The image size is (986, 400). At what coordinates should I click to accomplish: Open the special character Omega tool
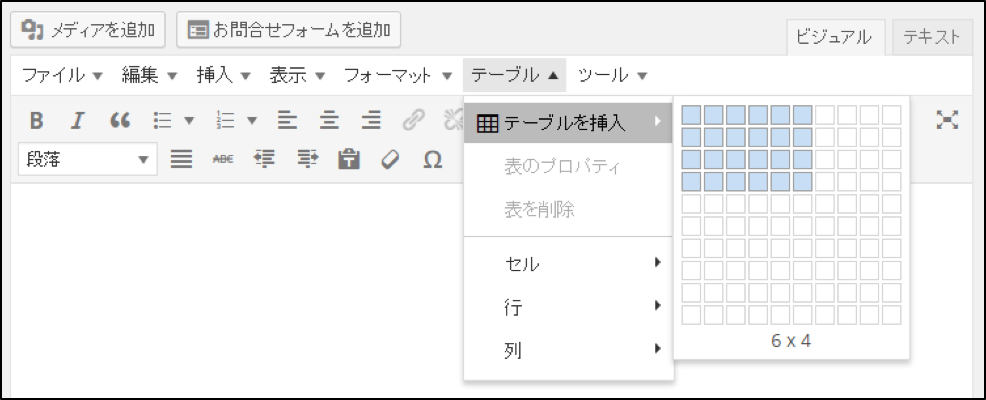tap(432, 159)
